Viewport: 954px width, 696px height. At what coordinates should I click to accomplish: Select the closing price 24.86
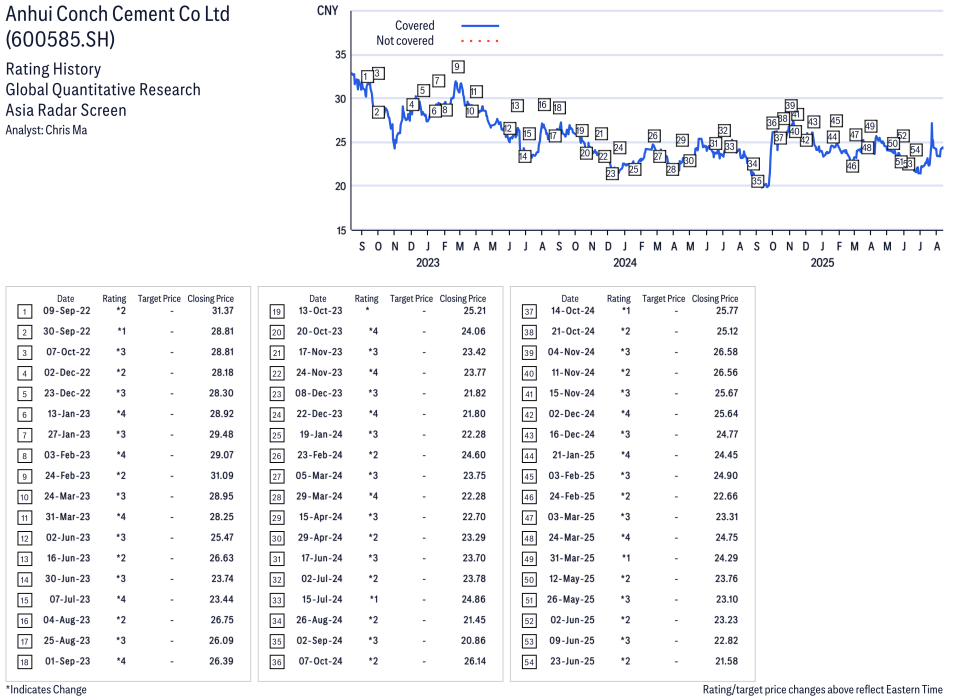tap(473, 599)
